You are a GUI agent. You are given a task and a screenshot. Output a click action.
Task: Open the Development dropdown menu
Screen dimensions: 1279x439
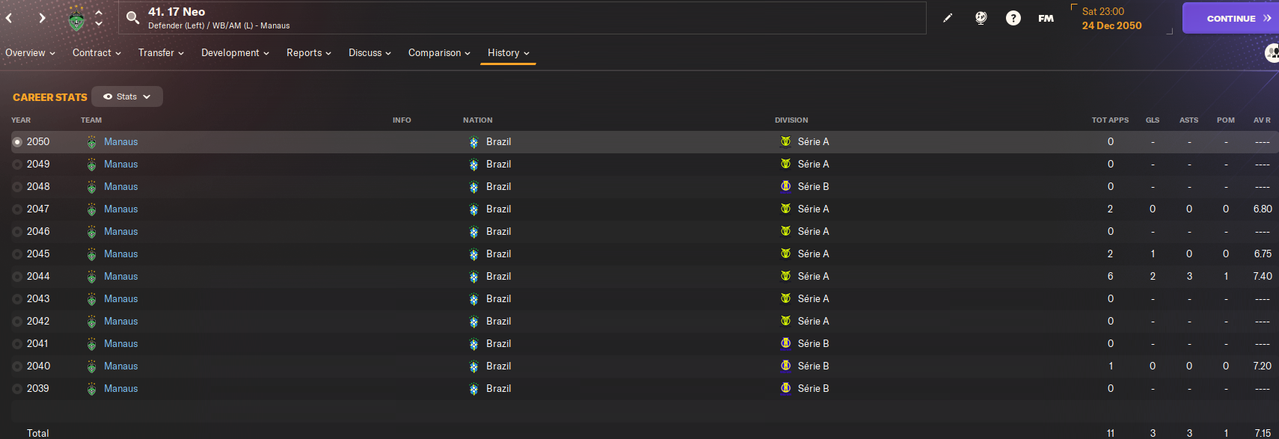pyautogui.click(x=235, y=53)
